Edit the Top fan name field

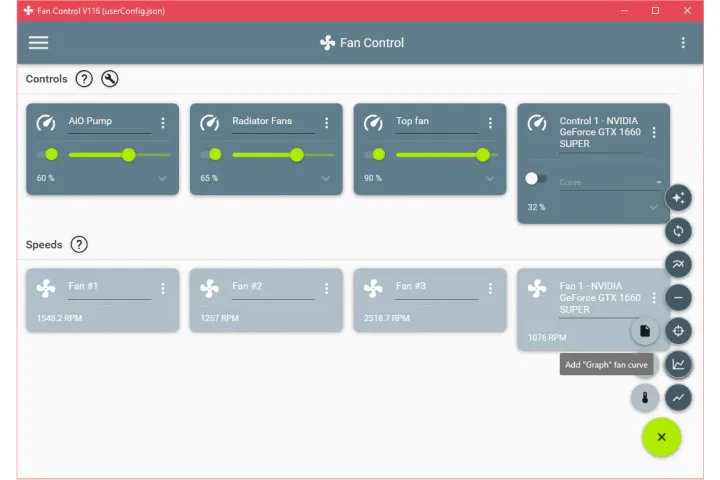pyautogui.click(x=437, y=123)
